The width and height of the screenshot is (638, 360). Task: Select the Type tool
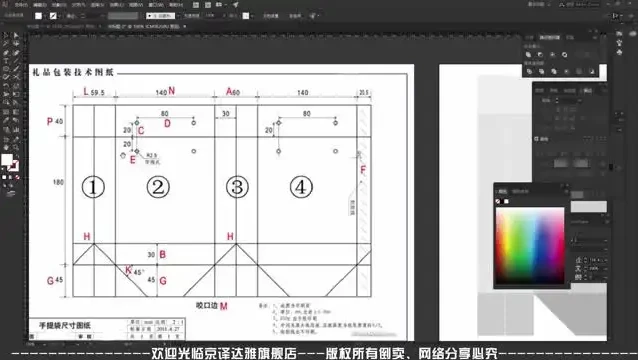pyautogui.click(x=6, y=60)
